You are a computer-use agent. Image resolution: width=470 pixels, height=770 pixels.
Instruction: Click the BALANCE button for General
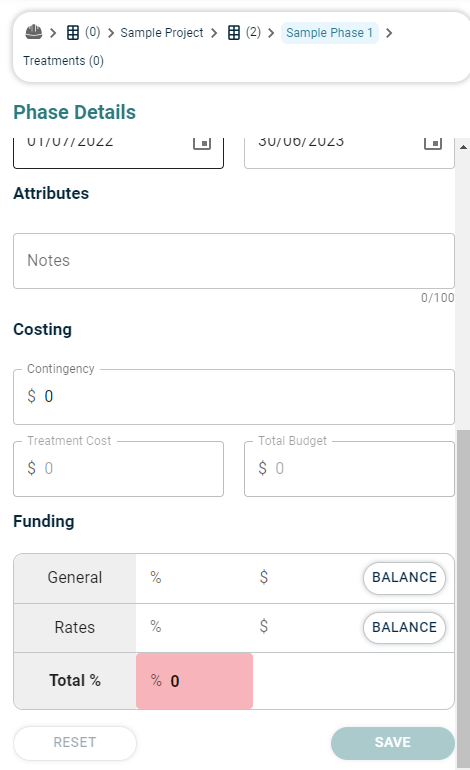tap(404, 578)
